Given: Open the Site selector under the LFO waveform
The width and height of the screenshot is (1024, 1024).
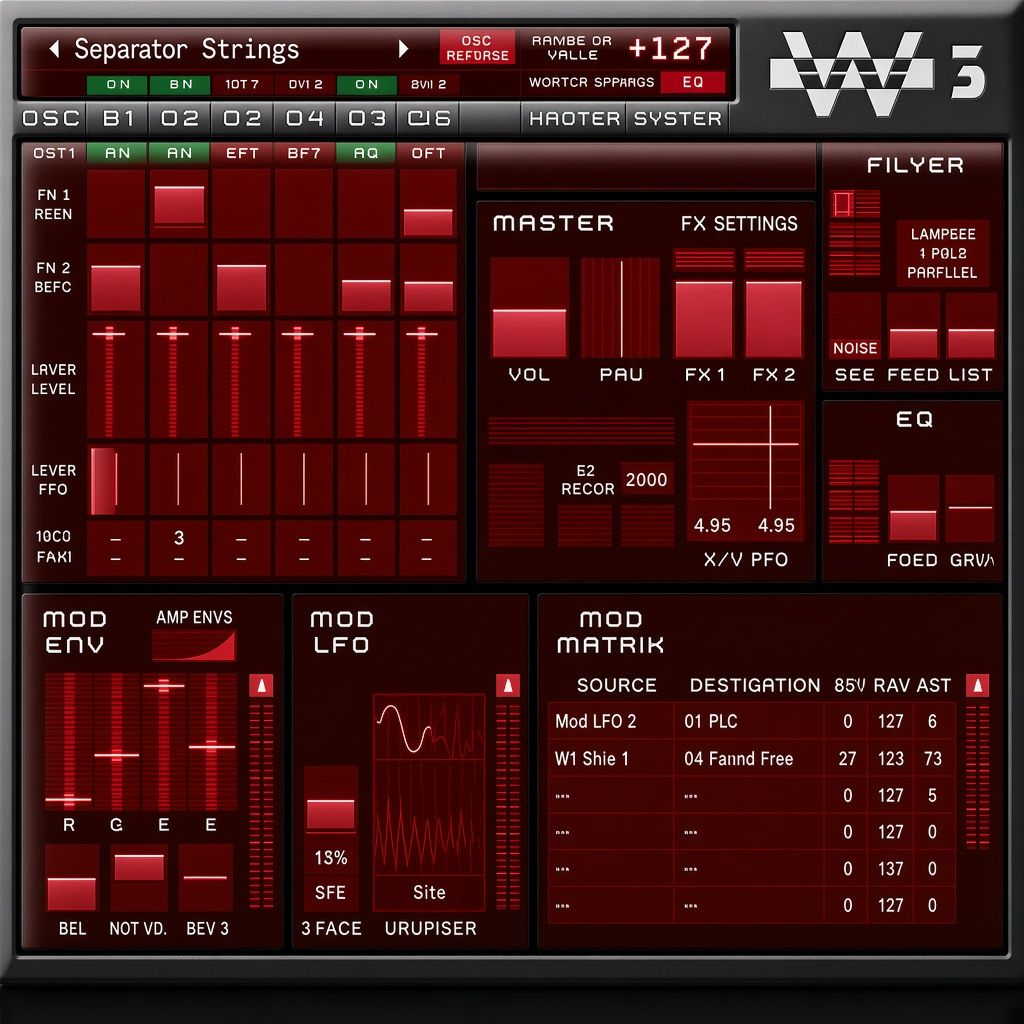Looking at the screenshot, I should click(x=429, y=893).
